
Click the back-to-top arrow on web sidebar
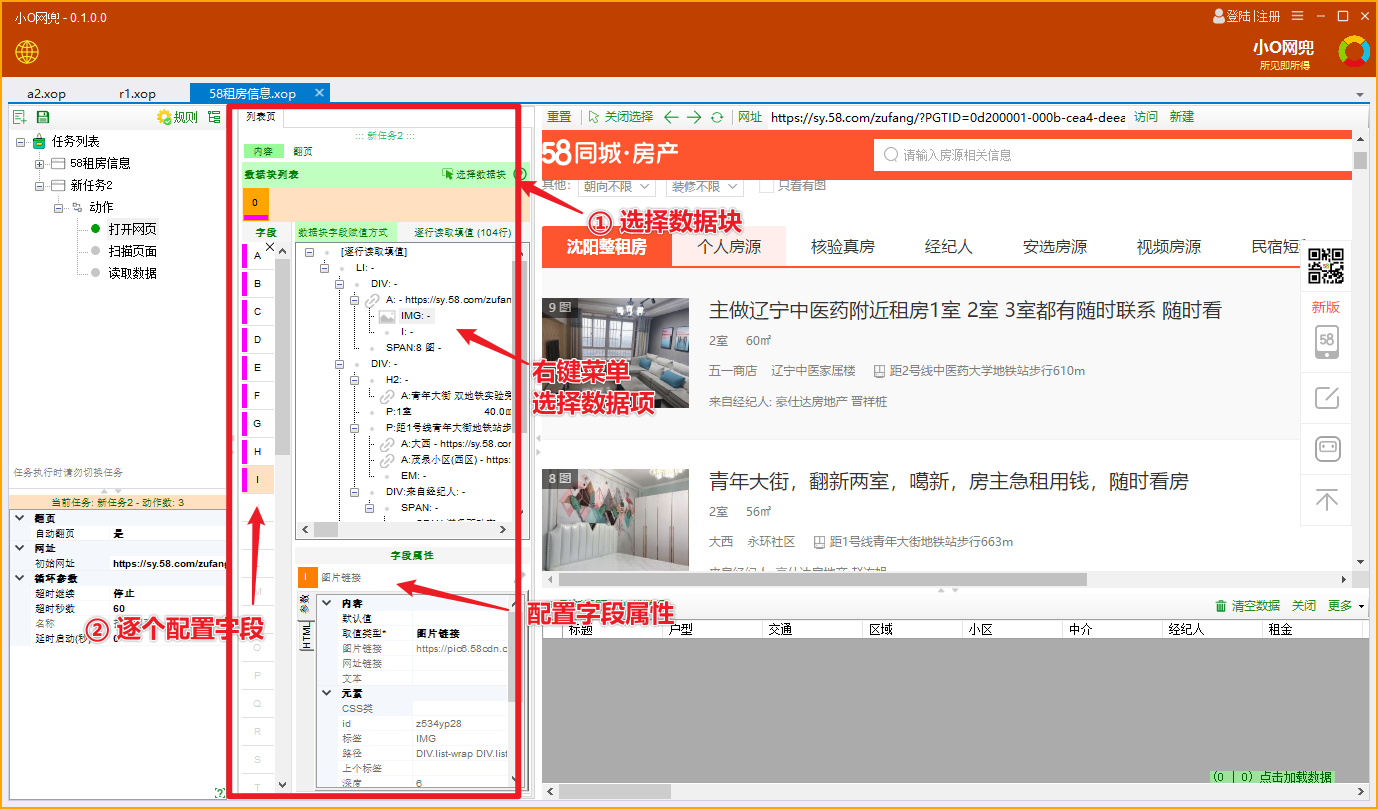(x=1327, y=500)
